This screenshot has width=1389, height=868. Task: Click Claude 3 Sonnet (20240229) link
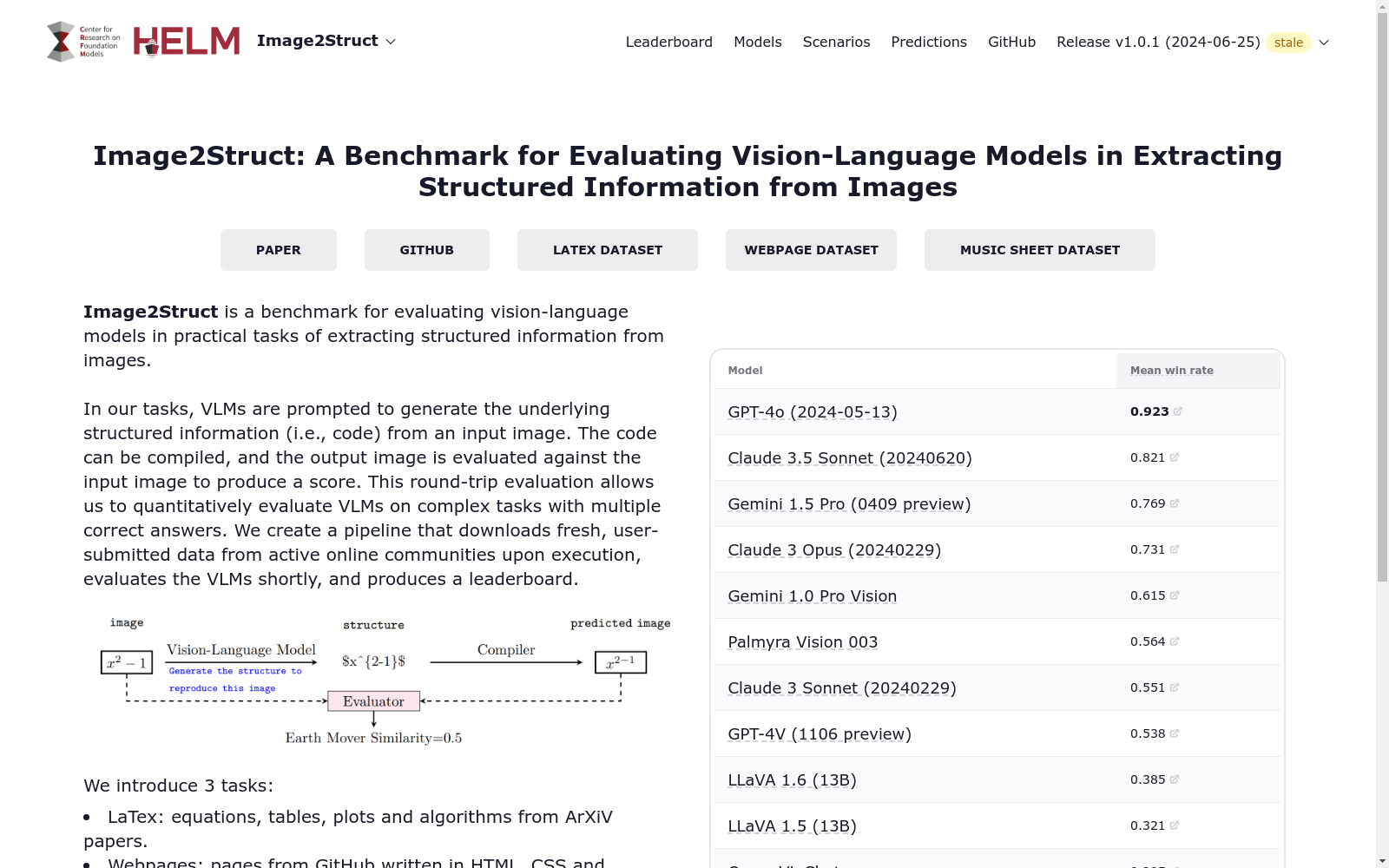842,688
